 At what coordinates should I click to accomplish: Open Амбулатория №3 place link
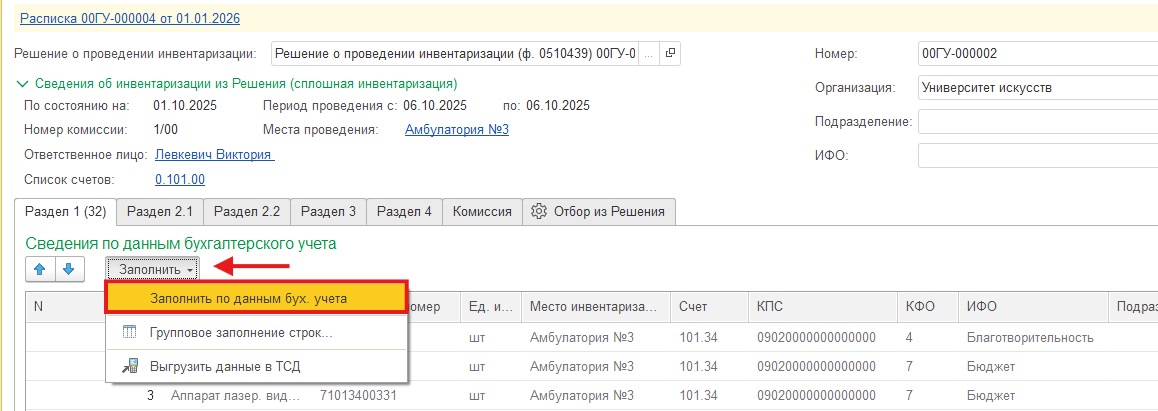[x=457, y=130]
